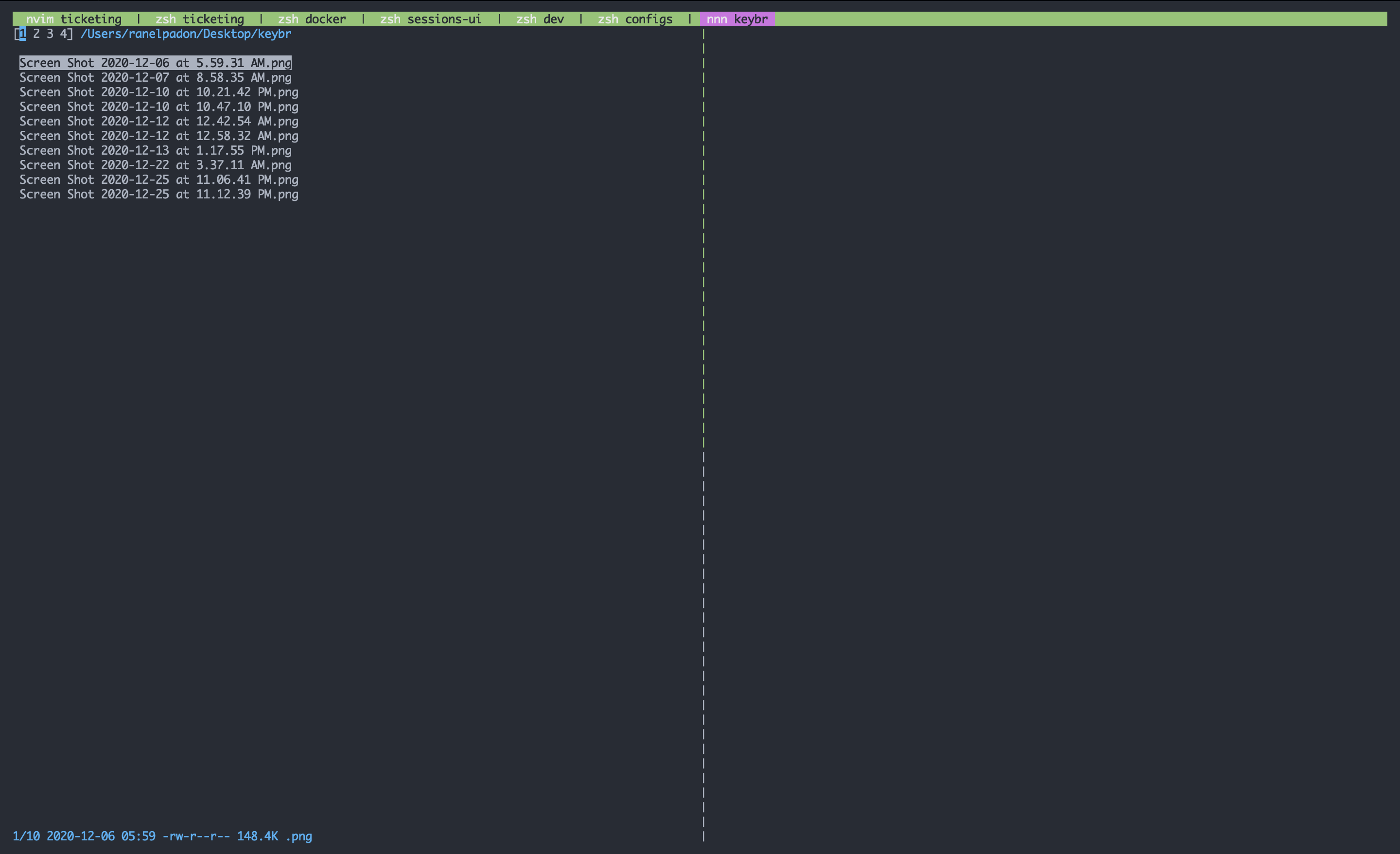Viewport: 1400px width, 854px height.
Task: Select Screen Shot 2020-12-06 at 5.59.31 AM.png
Action: tap(156, 63)
